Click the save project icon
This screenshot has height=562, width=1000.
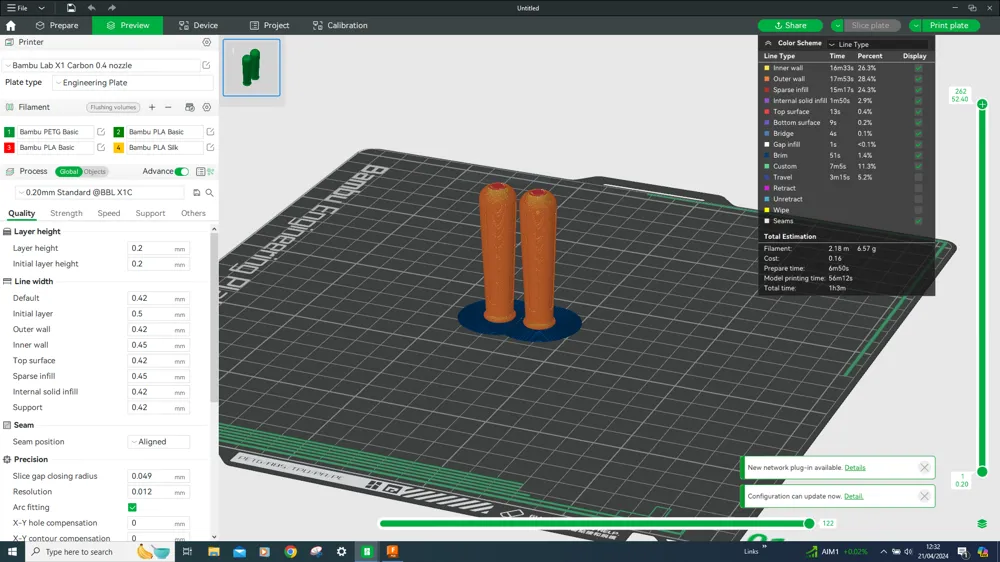point(71,8)
